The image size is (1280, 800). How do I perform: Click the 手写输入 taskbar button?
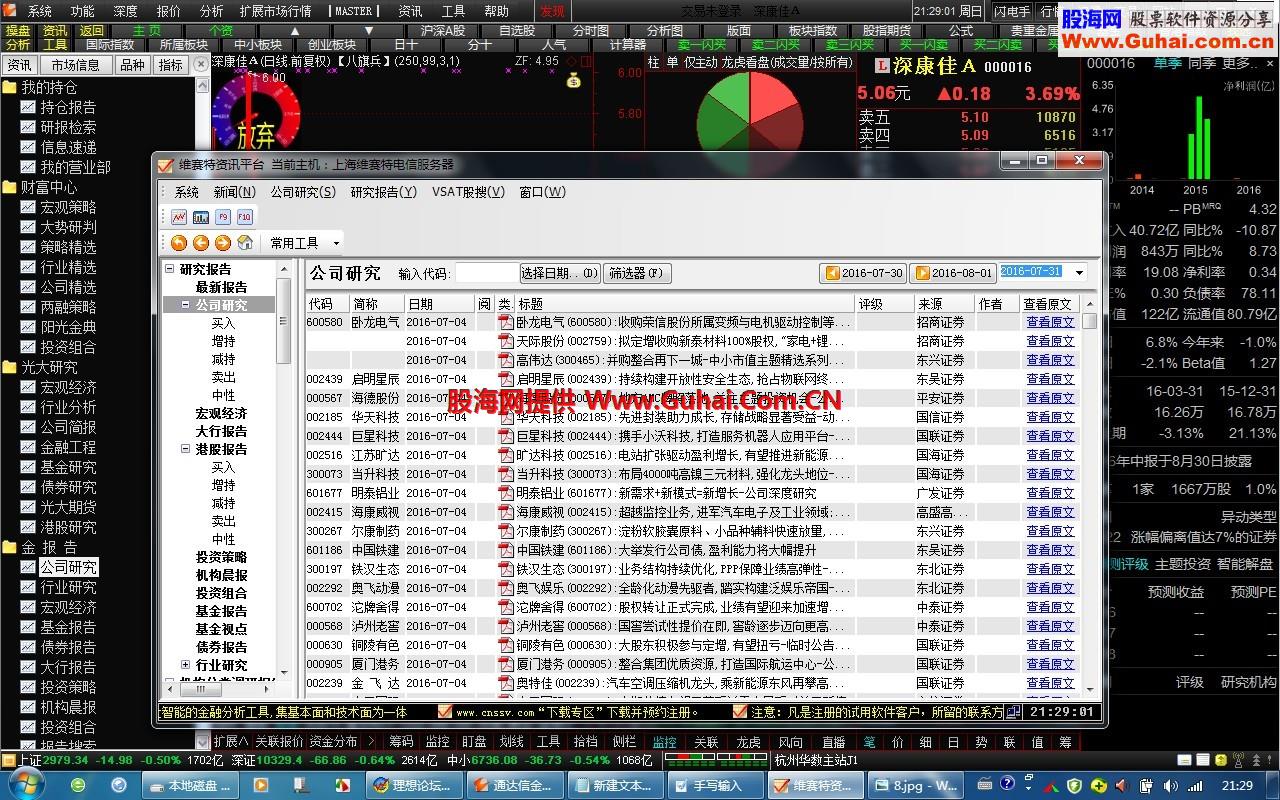tap(716, 786)
